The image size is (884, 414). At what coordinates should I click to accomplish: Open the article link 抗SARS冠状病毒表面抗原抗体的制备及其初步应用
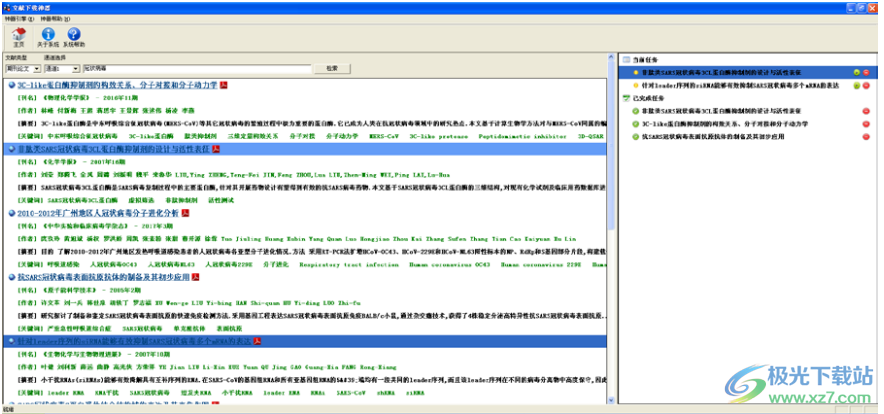tap(104, 277)
